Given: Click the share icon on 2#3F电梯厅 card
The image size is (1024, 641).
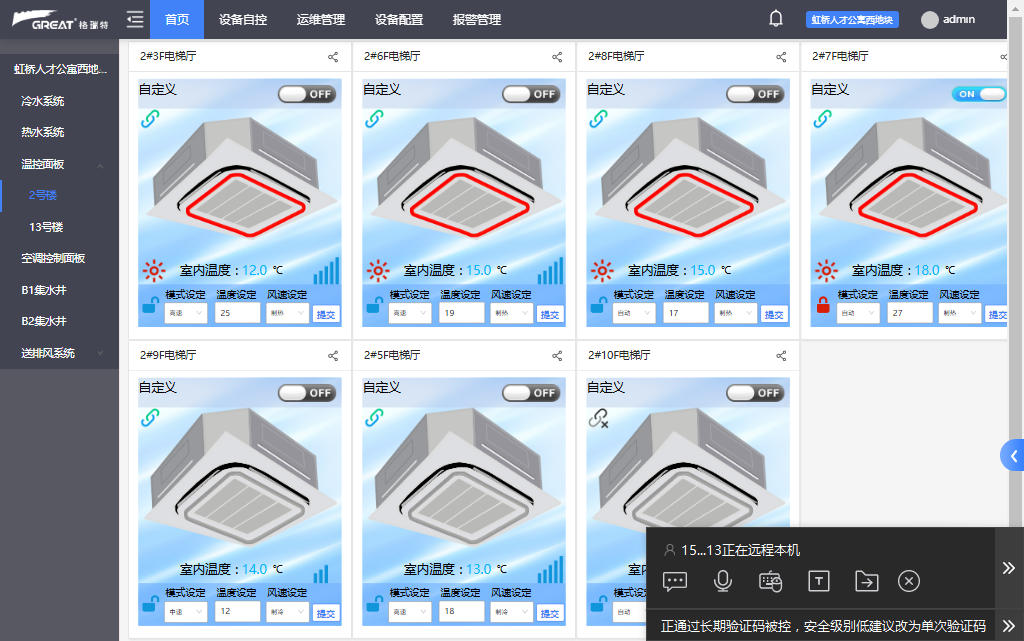Looking at the screenshot, I should [333, 57].
